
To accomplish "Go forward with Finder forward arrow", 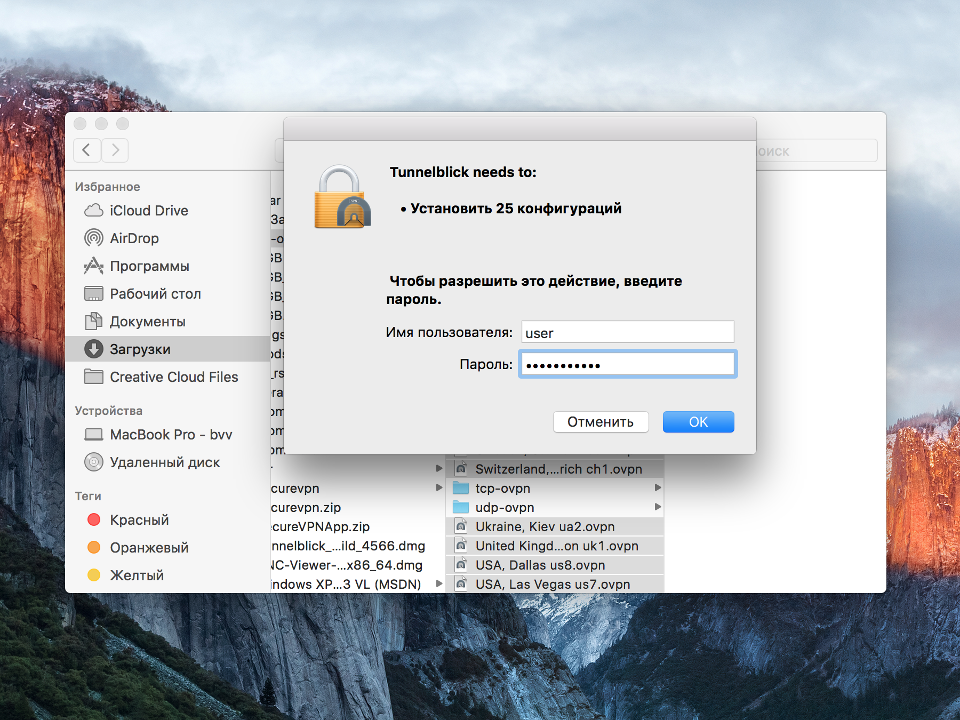I will click(x=115, y=150).
